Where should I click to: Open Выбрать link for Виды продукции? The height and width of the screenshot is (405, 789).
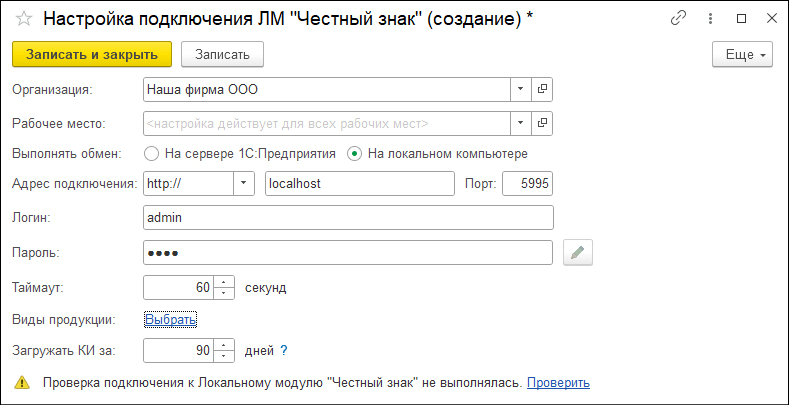pos(170,319)
